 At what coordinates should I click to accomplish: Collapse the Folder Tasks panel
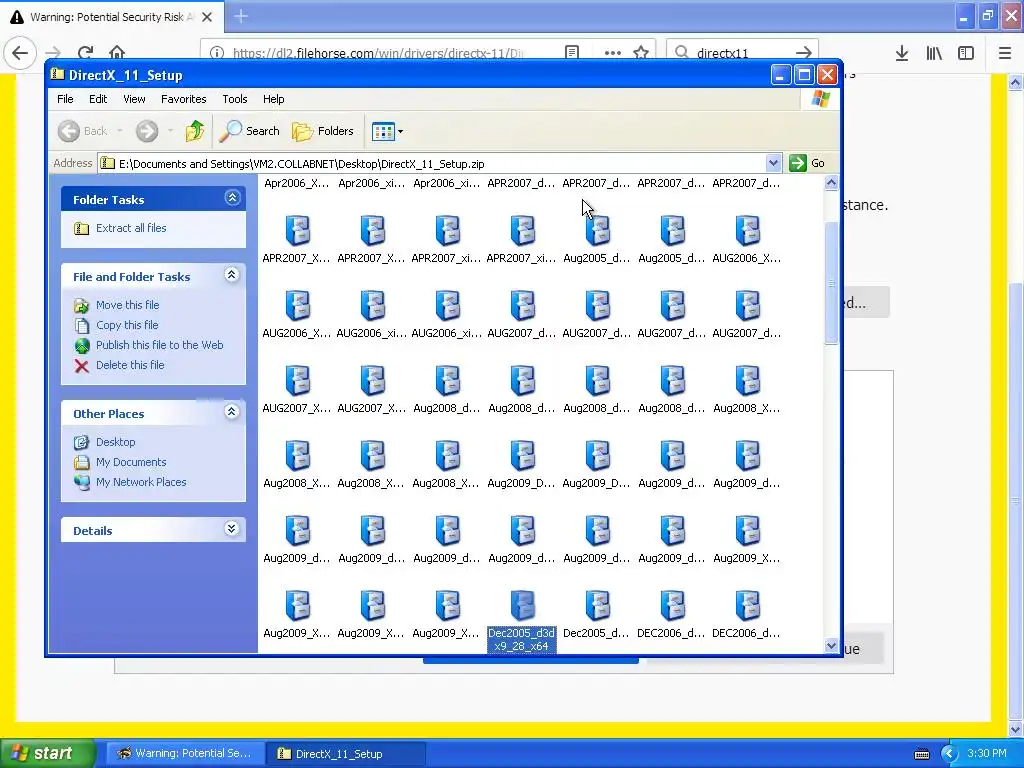pos(232,198)
